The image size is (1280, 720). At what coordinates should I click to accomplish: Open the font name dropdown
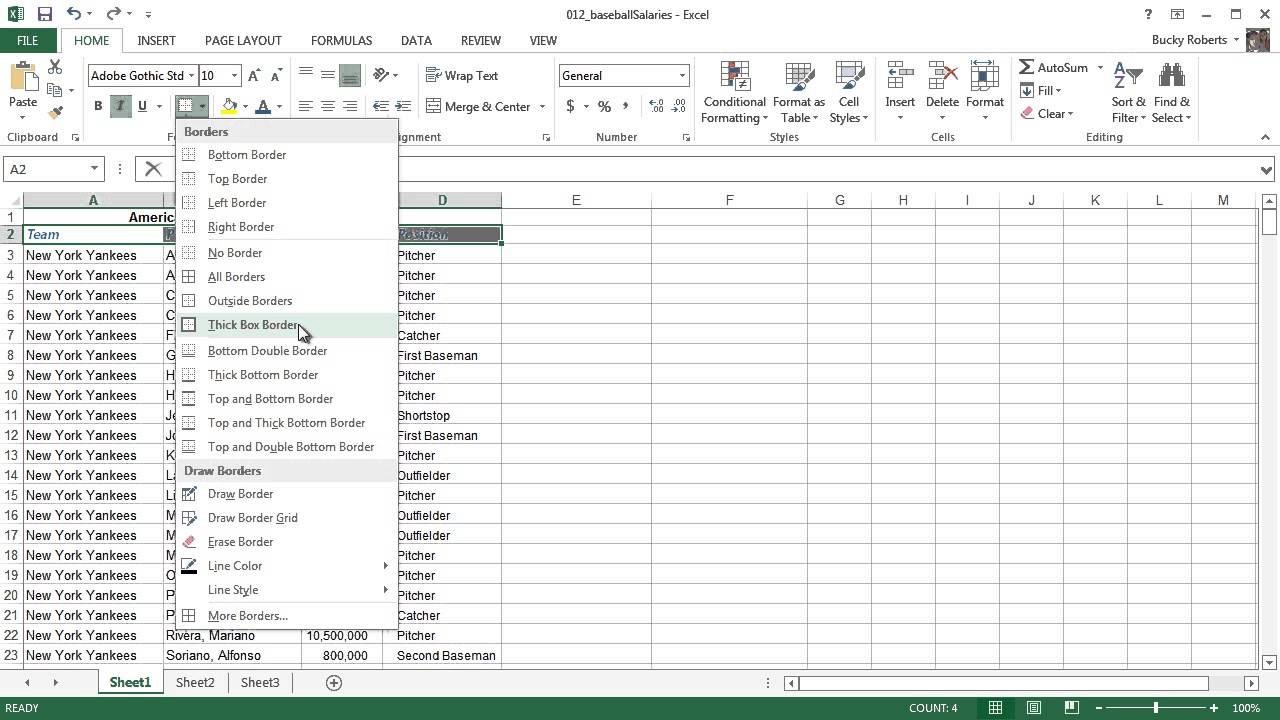click(190, 75)
